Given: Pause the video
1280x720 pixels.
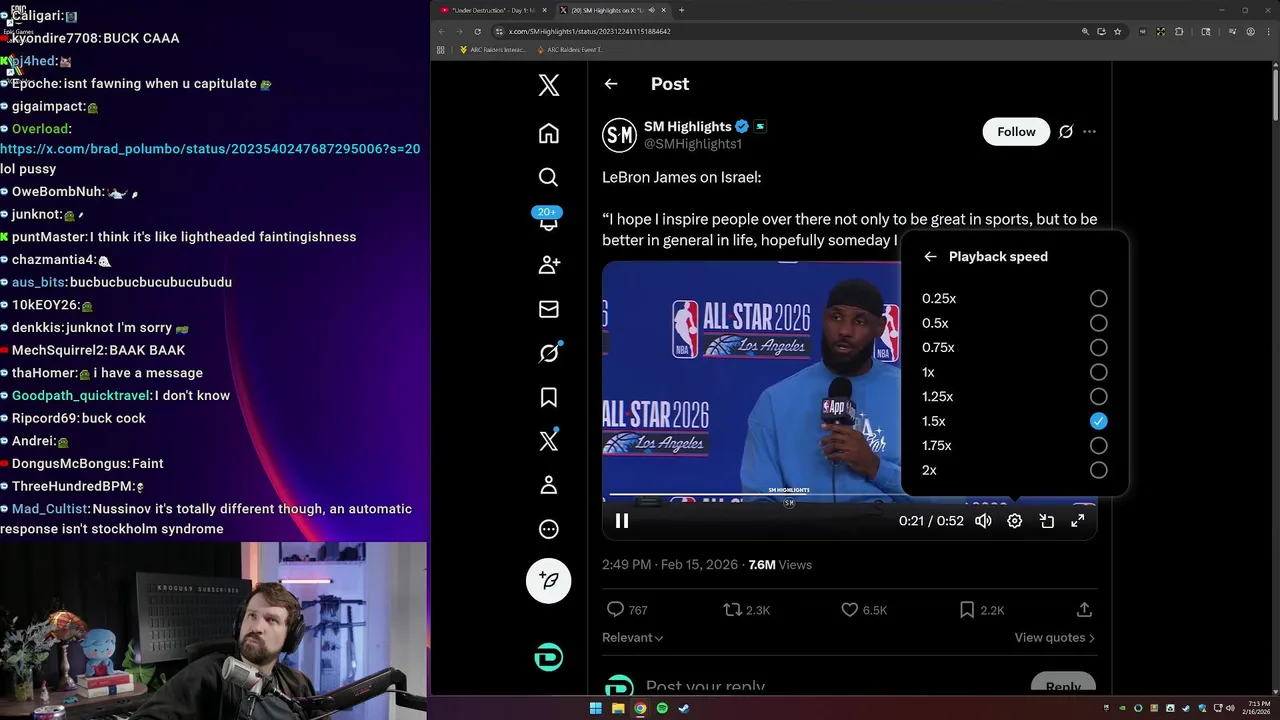Looking at the screenshot, I should (x=621, y=521).
